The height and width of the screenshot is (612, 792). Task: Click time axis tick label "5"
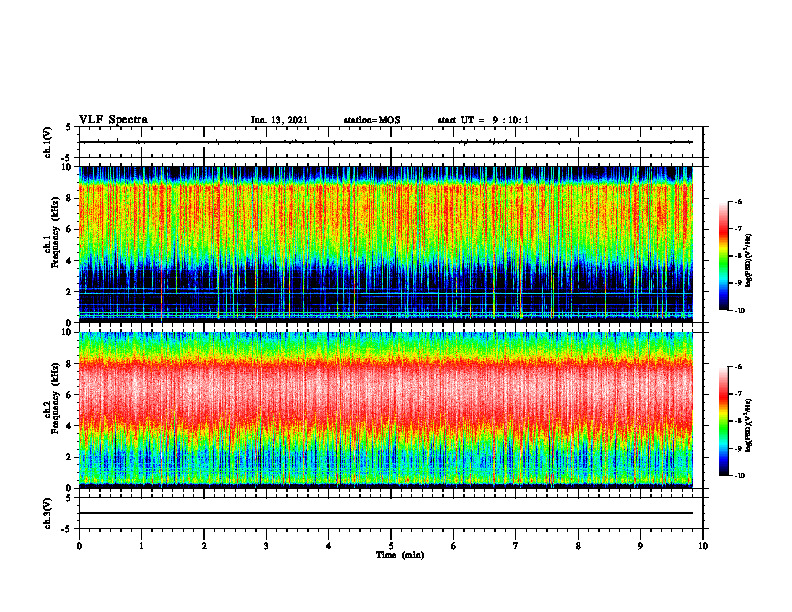click(x=391, y=546)
